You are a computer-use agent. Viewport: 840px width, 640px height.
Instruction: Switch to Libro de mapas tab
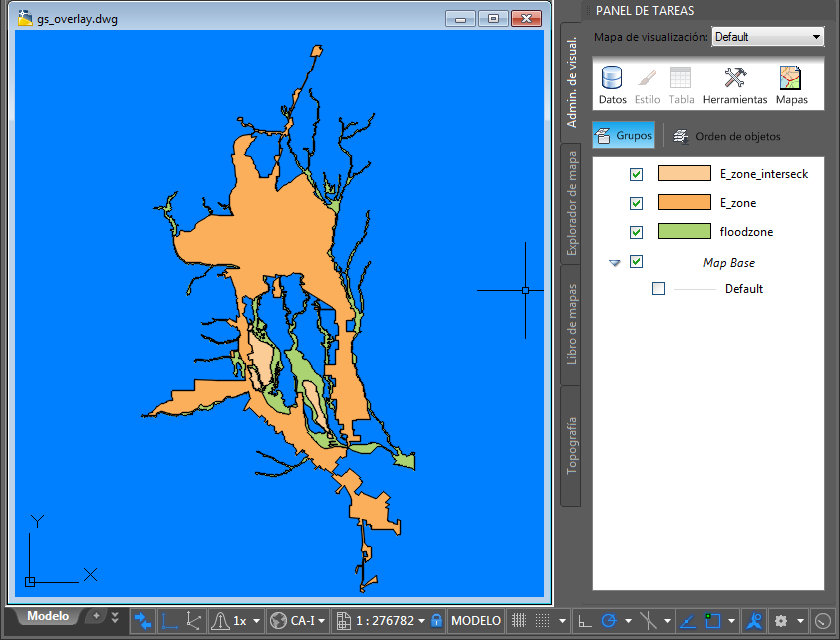[x=571, y=325]
